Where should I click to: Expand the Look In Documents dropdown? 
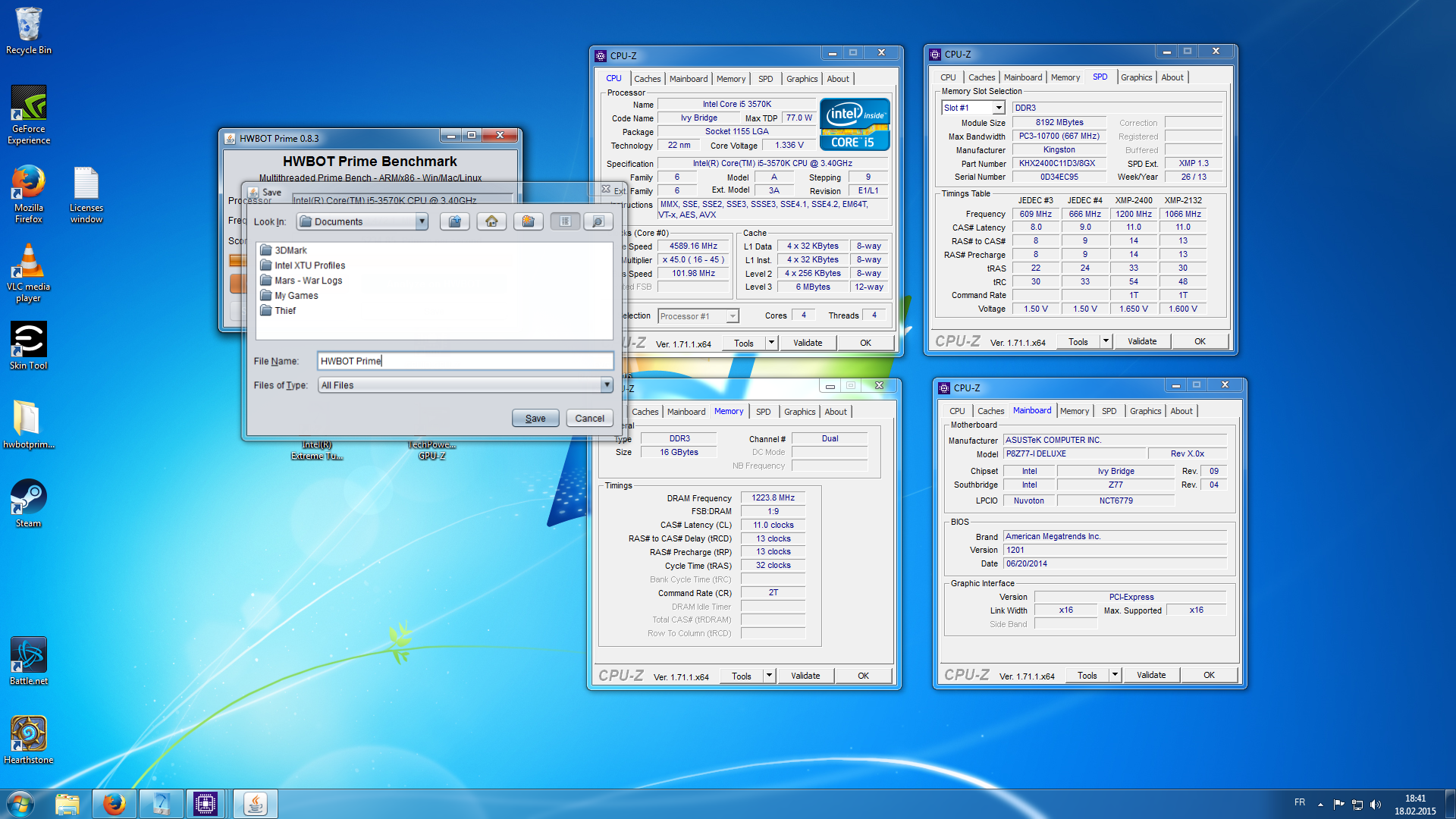pyautogui.click(x=422, y=221)
